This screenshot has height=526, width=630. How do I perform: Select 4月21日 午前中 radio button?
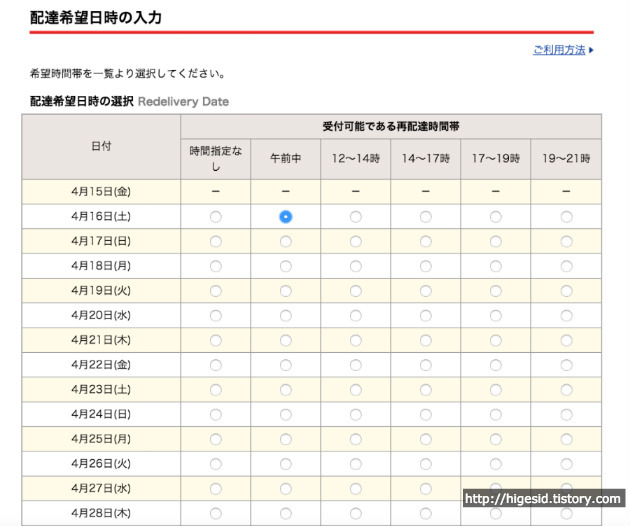click(x=286, y=341)
